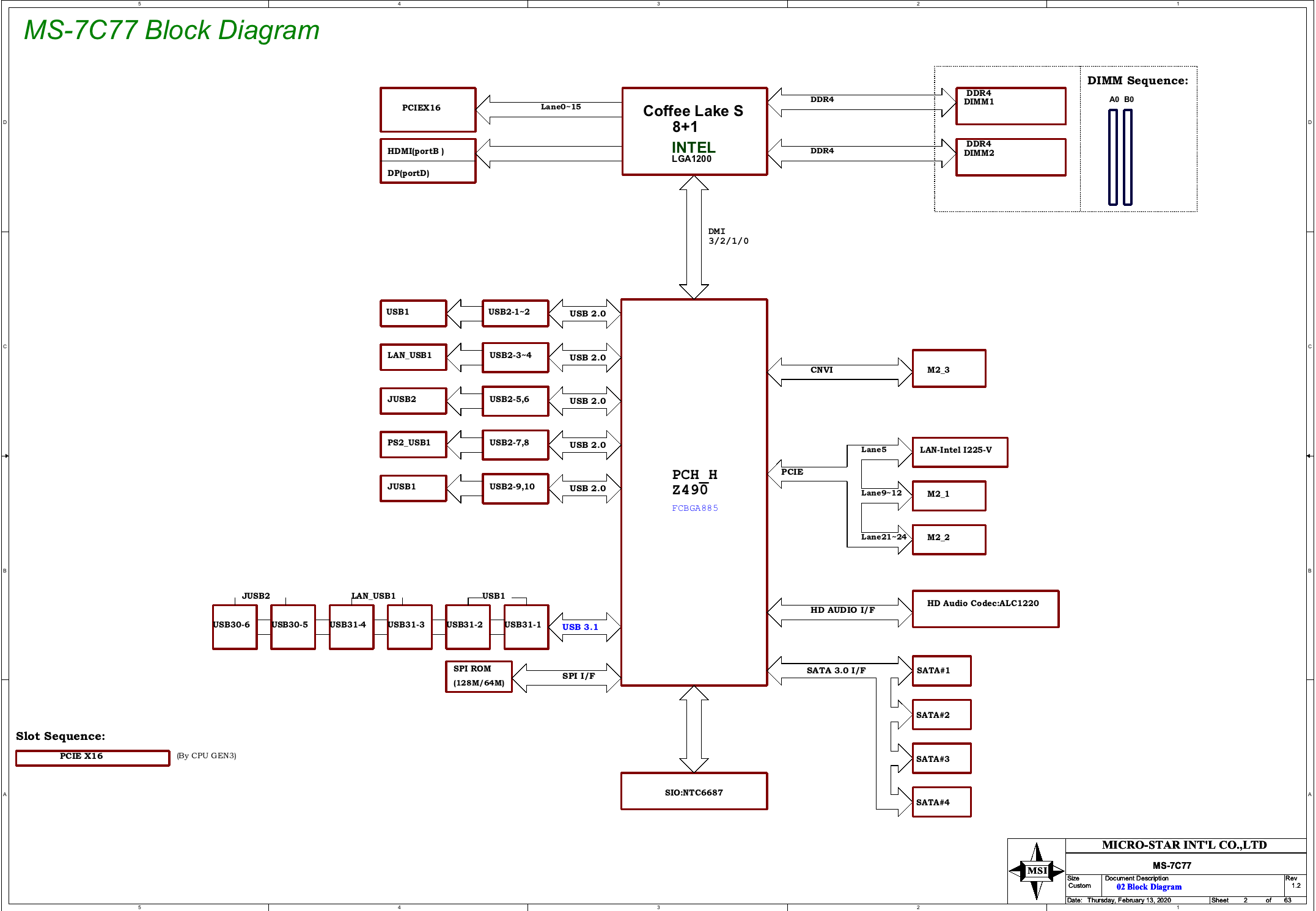Select the SIO:NTC6687 block
This screenshot has height=911, width=1316.
(694, 791)
